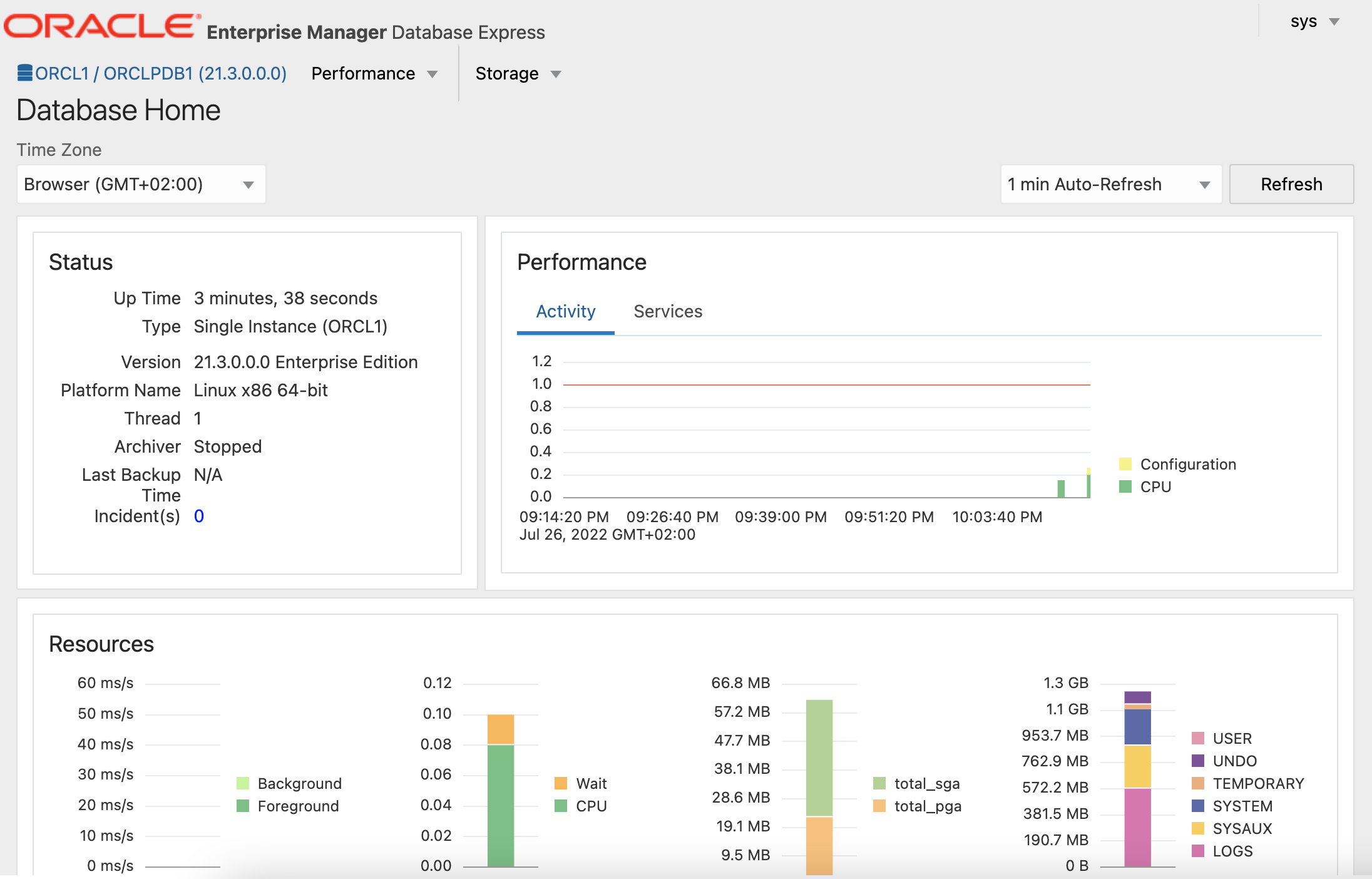Click the LOGS legend marker

coord(1197,851)
